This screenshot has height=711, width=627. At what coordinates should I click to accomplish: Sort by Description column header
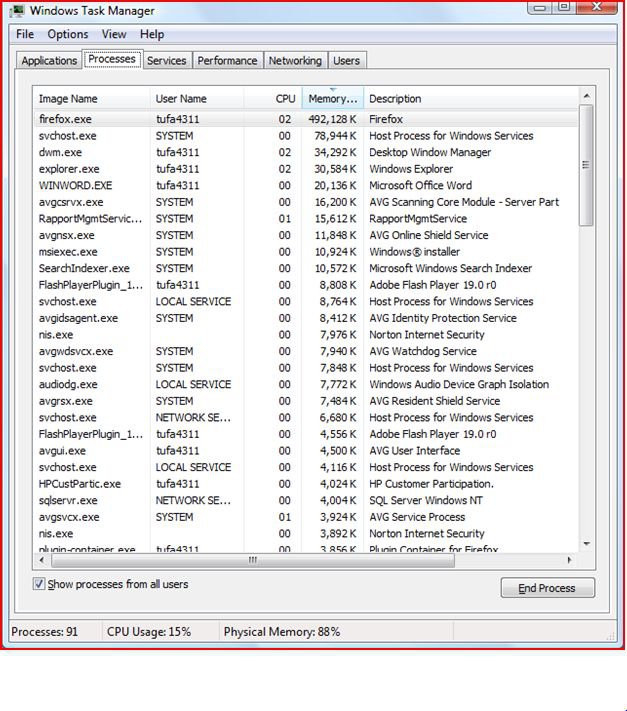pyautogui.click(x=471, y=99)
